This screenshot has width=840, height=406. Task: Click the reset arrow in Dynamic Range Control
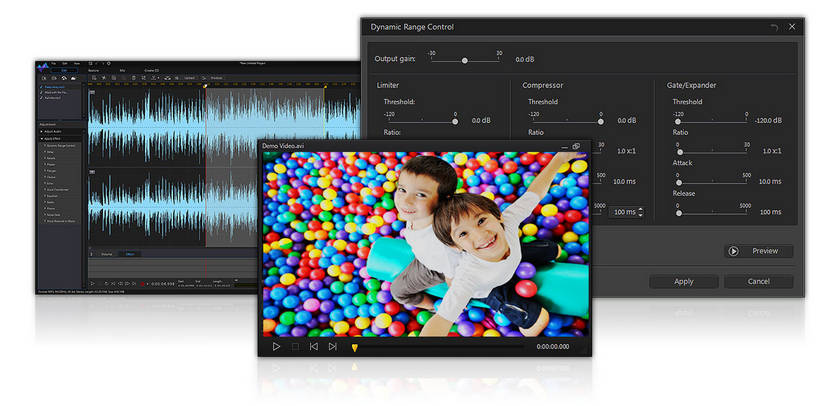coord(773,26)
